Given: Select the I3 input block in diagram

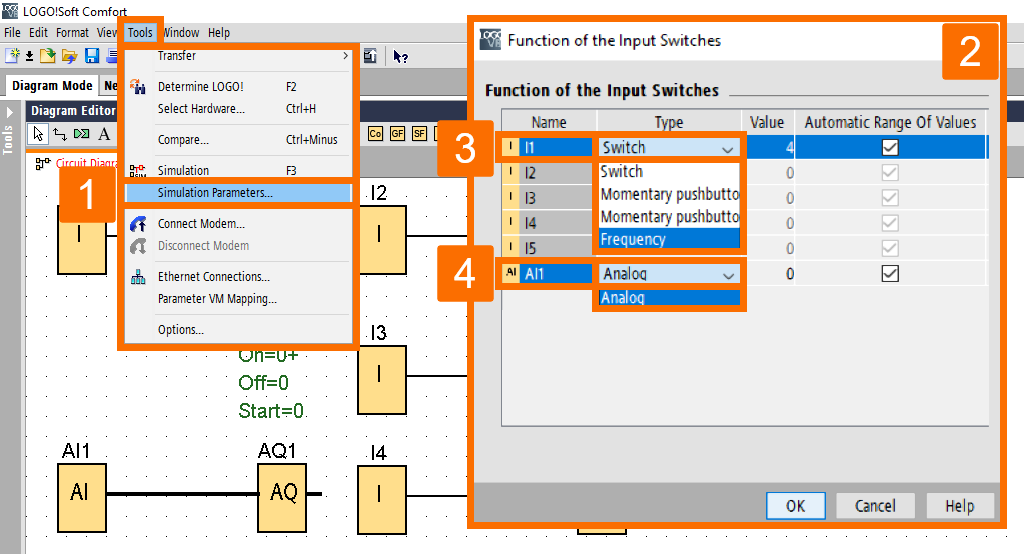Looking at the screenshot, I should point(382,380).
